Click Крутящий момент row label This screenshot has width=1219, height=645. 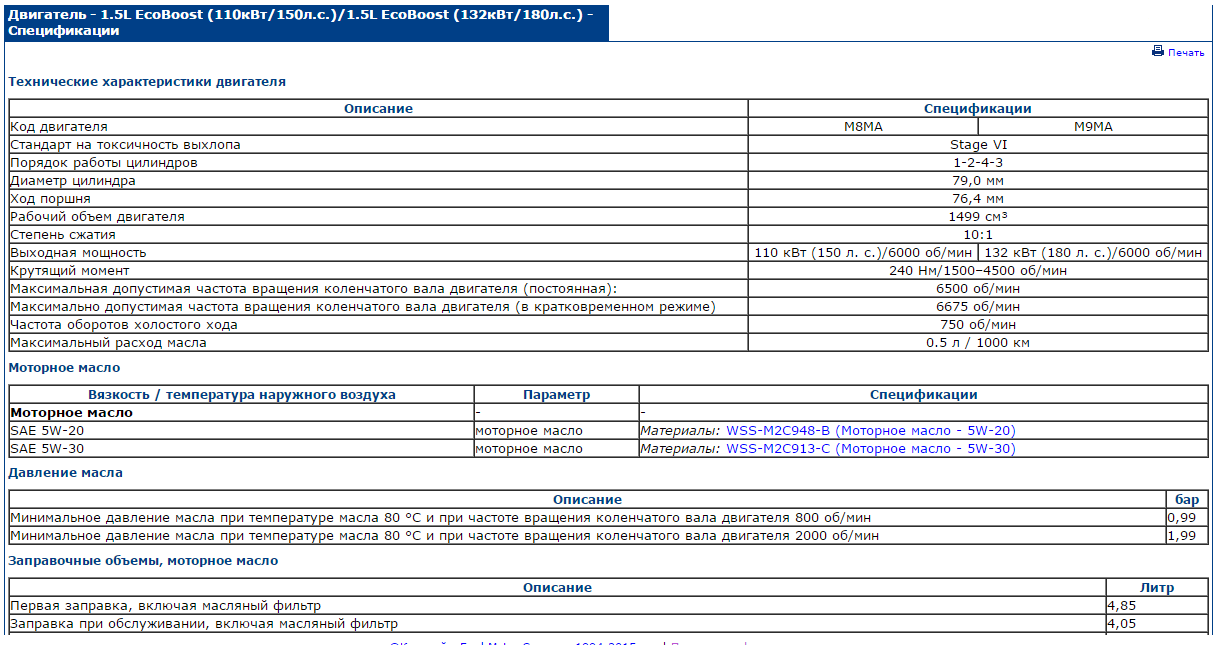(x=70, y=271)
